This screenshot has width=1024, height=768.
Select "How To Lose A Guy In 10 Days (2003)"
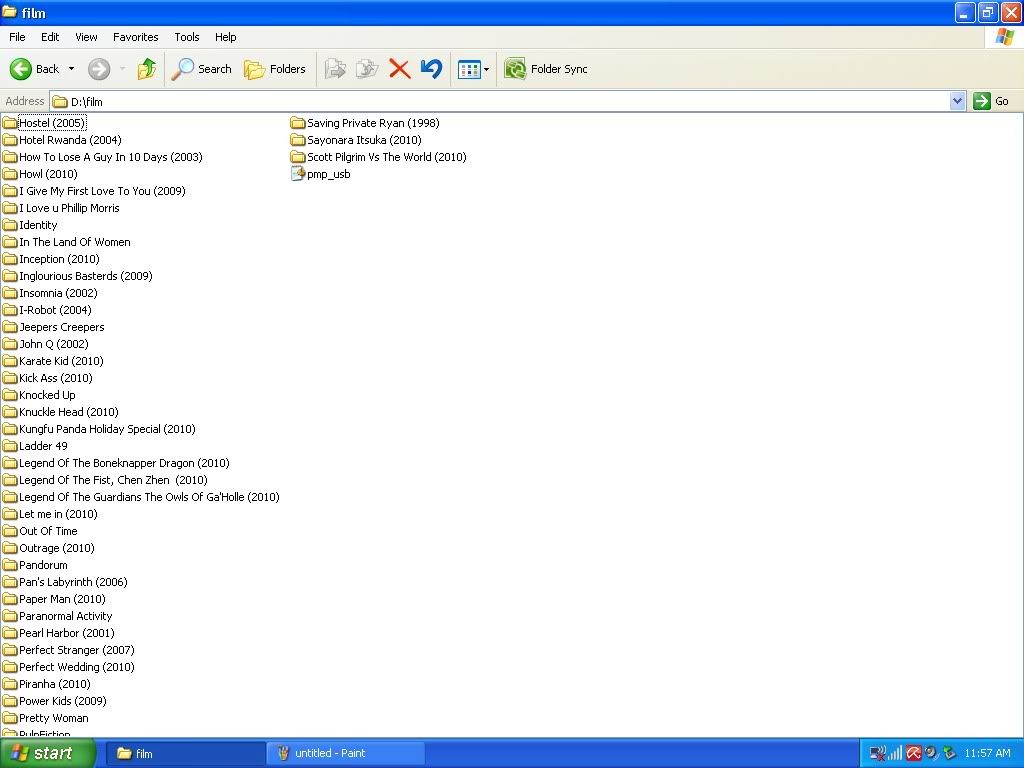[x=110, y=157]
